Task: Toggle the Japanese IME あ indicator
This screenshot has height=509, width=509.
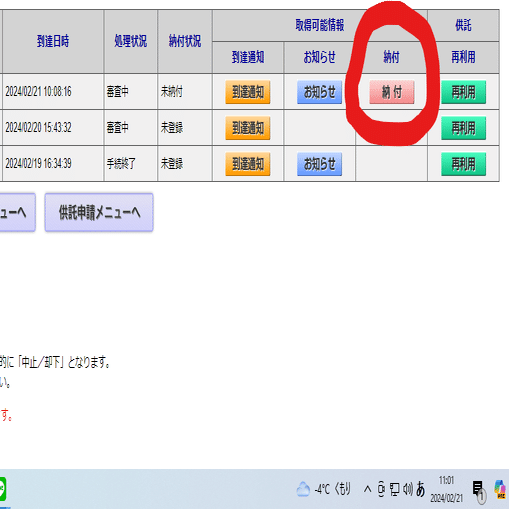Action: point(421,489)
